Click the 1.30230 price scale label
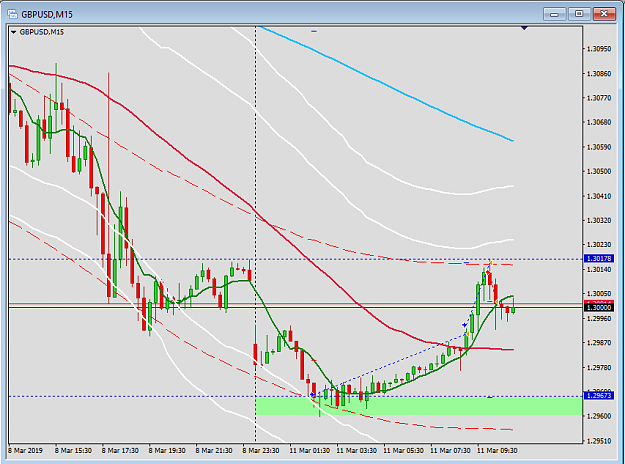625x464 pixels. 599,245
